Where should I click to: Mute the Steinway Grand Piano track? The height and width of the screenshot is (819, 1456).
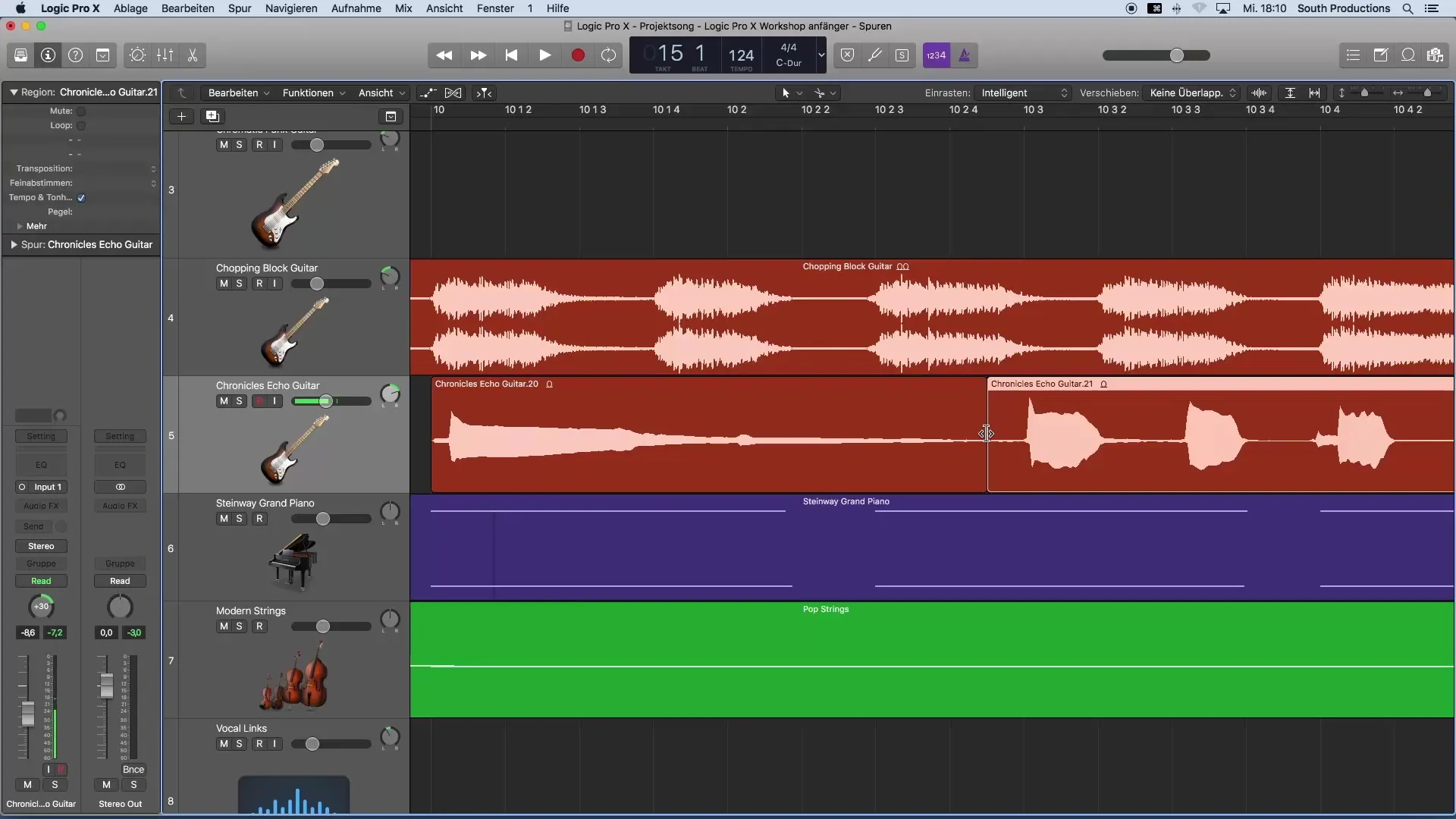pyautogui.click(x=223, y=519)
